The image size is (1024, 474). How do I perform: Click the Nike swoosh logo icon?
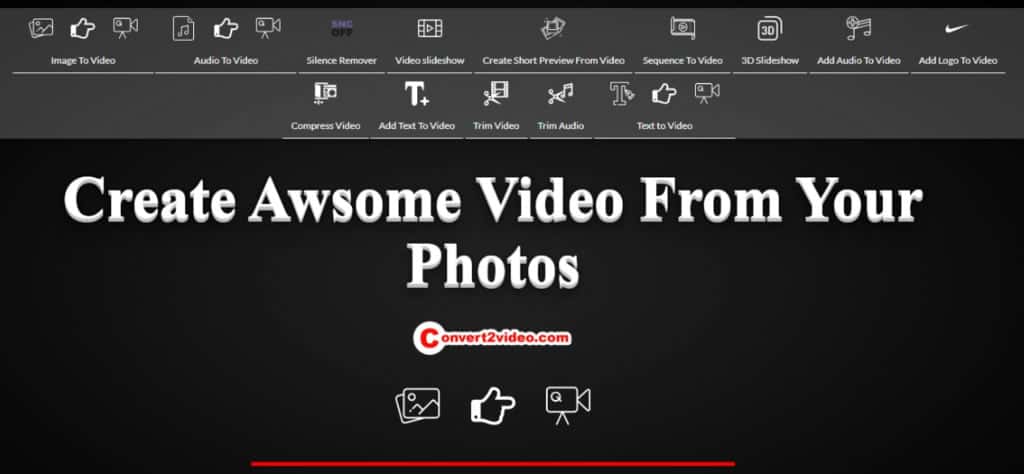pyautogui.click(x=957, y=28)
